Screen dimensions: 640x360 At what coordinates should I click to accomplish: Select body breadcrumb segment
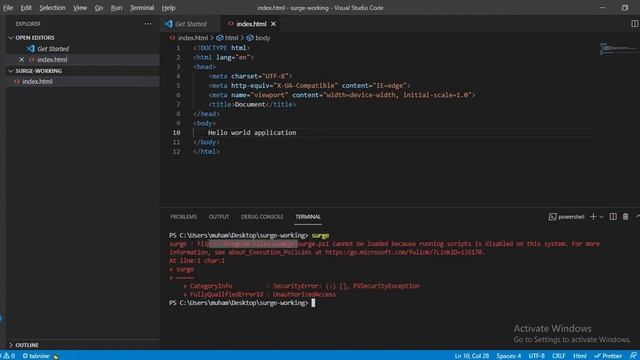pyautogui.click(x=262, y=38)
